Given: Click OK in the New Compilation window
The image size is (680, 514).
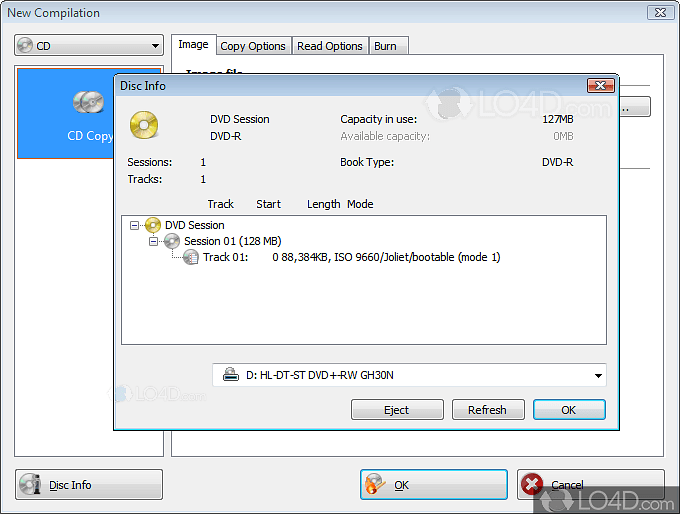Looking at the screenshot, I should [x=434, y=485].
